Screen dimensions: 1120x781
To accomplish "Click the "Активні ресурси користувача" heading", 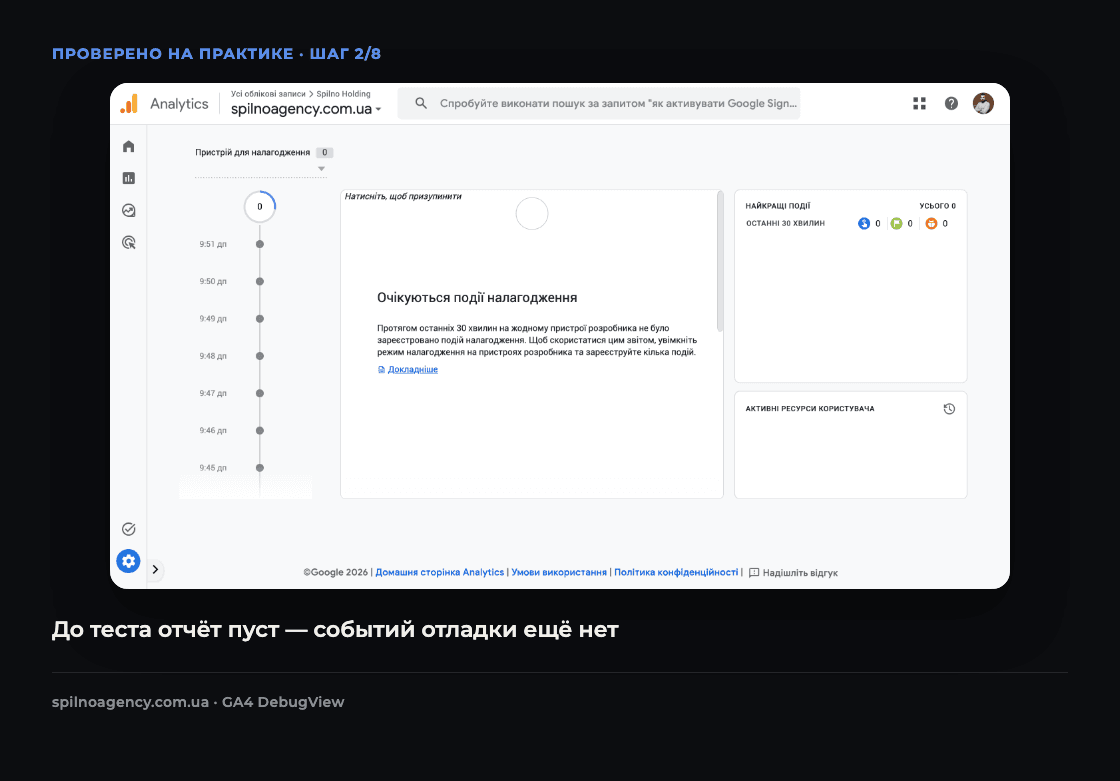I will click(x=810, y=409).
